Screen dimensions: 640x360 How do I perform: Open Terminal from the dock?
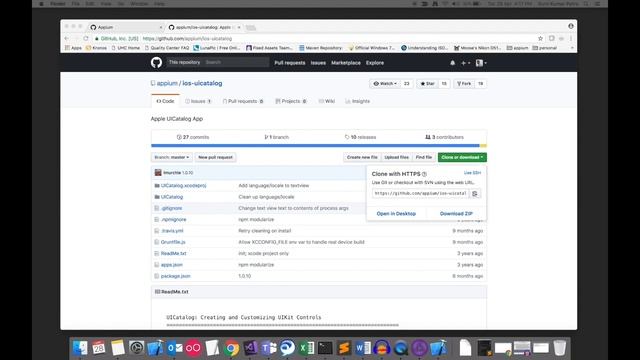pyautogui.click(x=325, y=348)
